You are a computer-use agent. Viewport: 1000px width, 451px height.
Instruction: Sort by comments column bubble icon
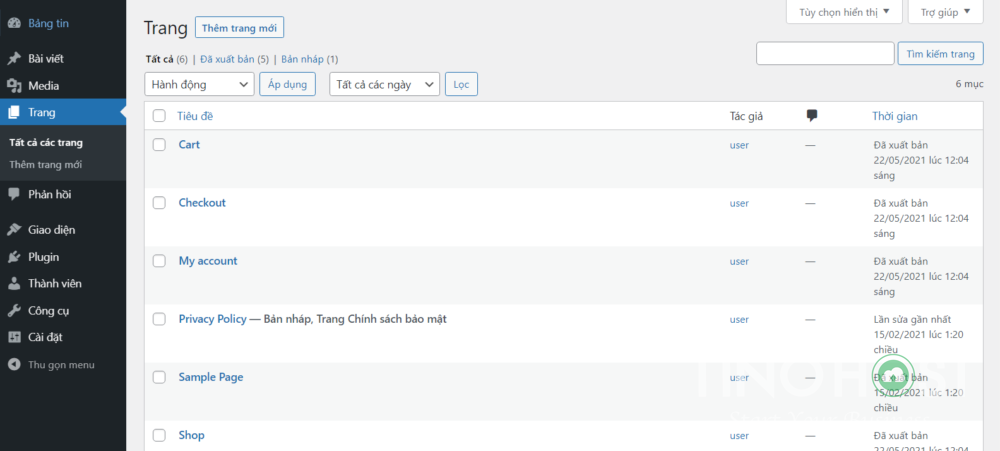[x=812, y=115]
